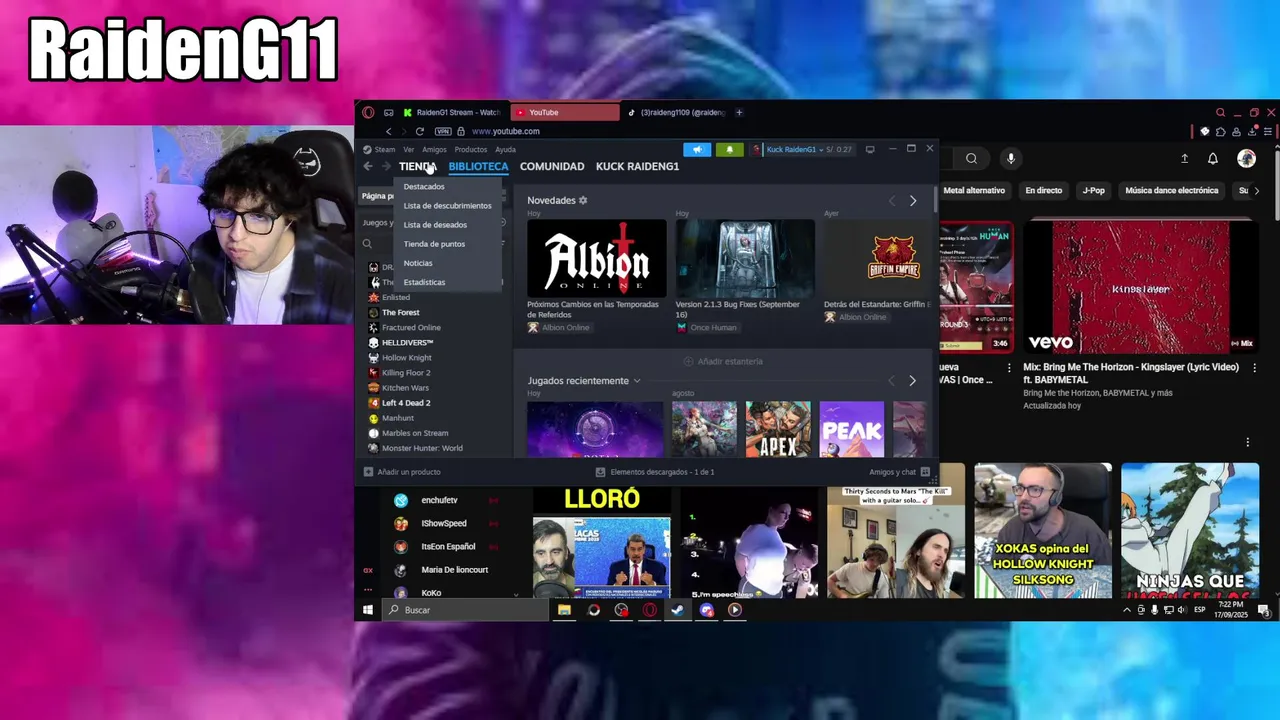
Task: Advance Jugados recientemente with the right arrow
Action: (912, 381)
